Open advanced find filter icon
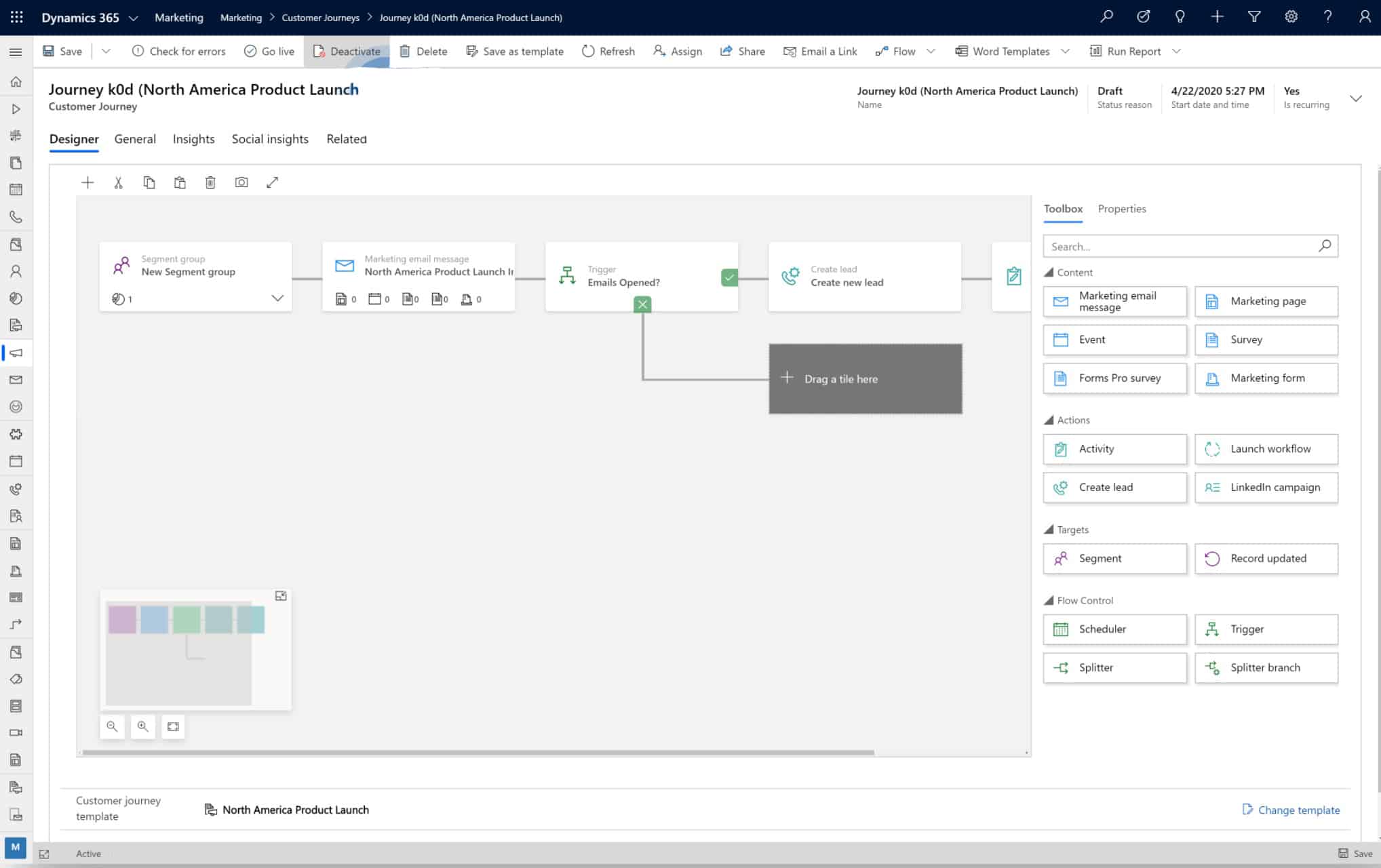This screenshot has width=1381, height=868. tap(1254, 17)
